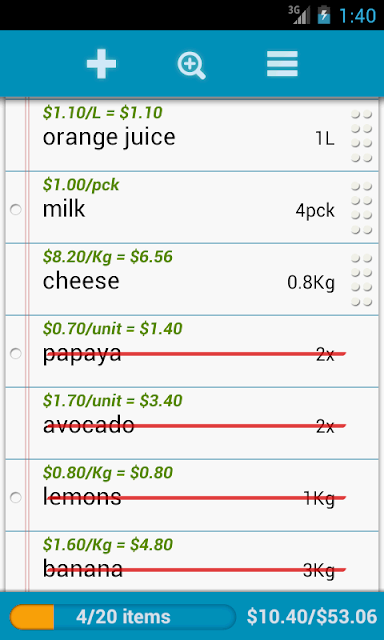Toggle the circle beside papaya
384x640 pixels.
click(x=16, y=353)
